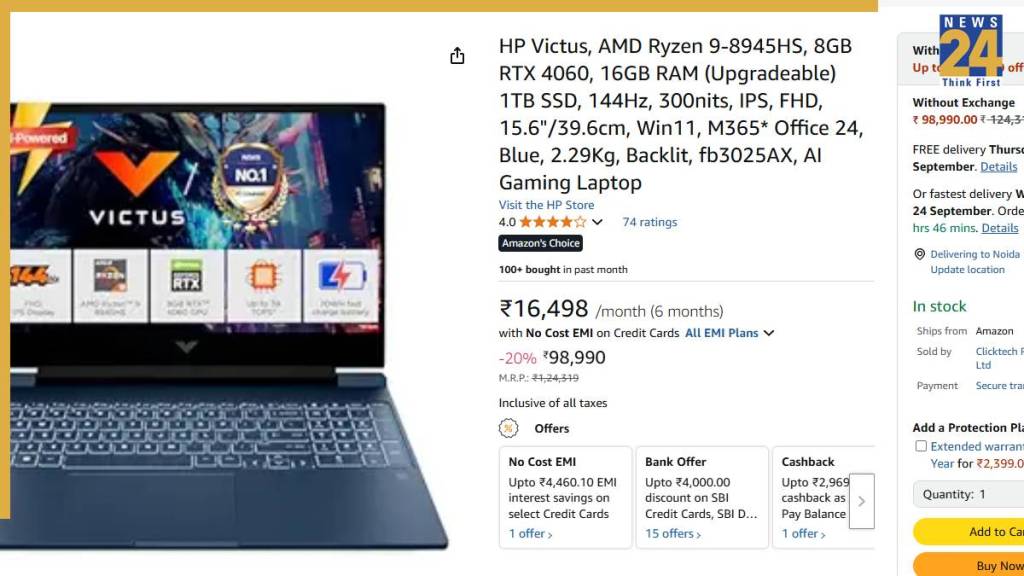Click the News24 logo
Screen dimensions: 1024x576
coord(970,51)
